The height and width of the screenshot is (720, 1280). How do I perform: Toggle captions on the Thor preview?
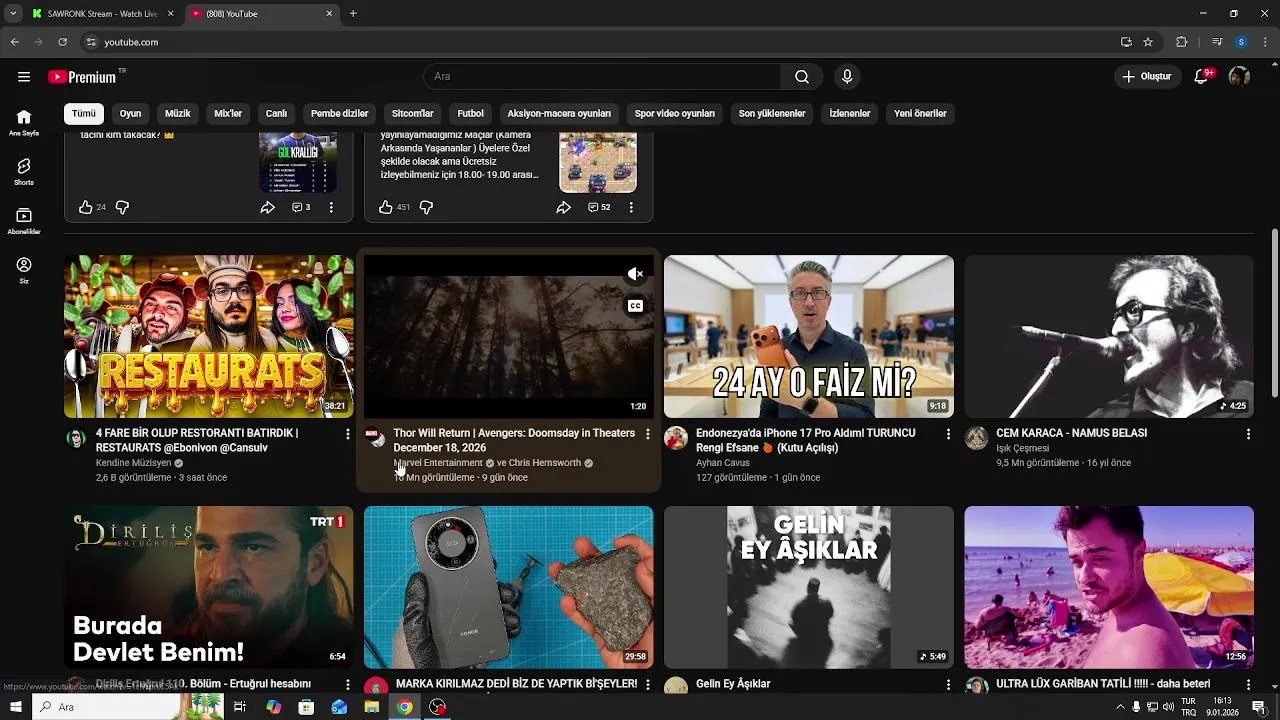[x=635, y=306]
